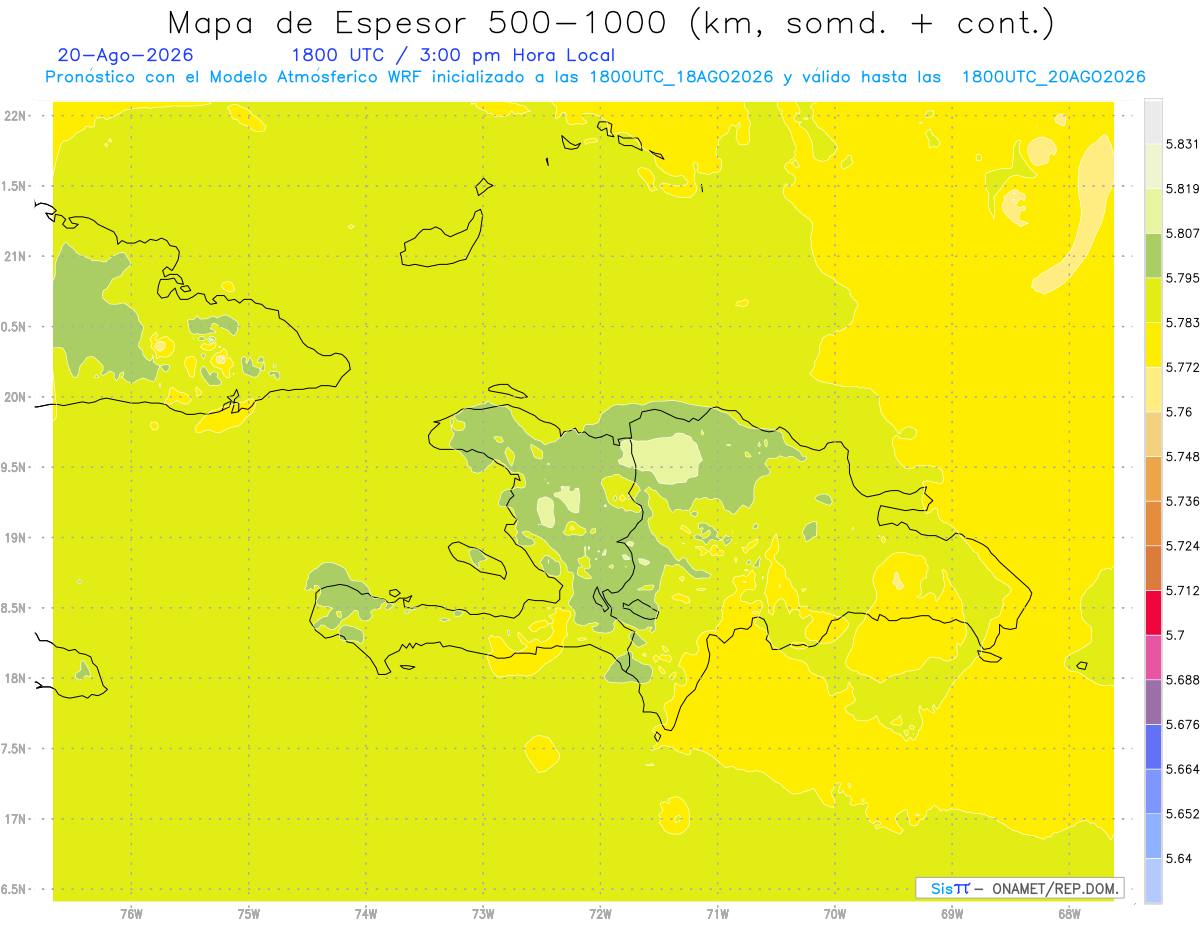Click the 75W longitude label
The image size is (1200, 927).
[x=249, y=914]
